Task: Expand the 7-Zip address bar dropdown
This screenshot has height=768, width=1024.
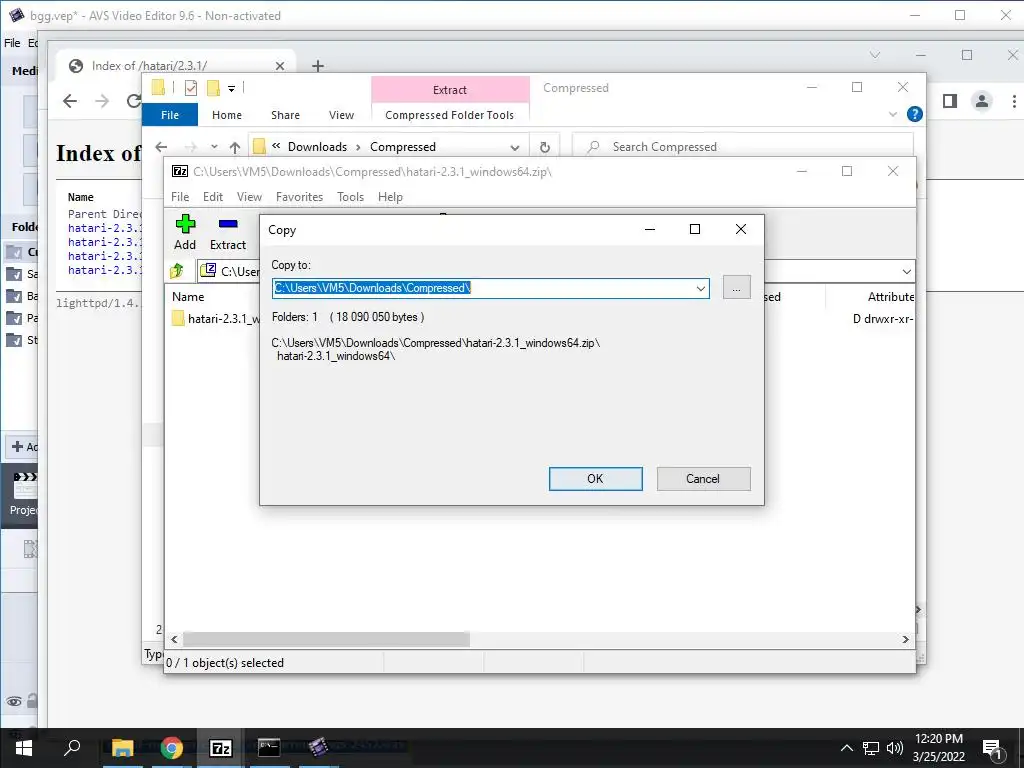Action: 906,271
